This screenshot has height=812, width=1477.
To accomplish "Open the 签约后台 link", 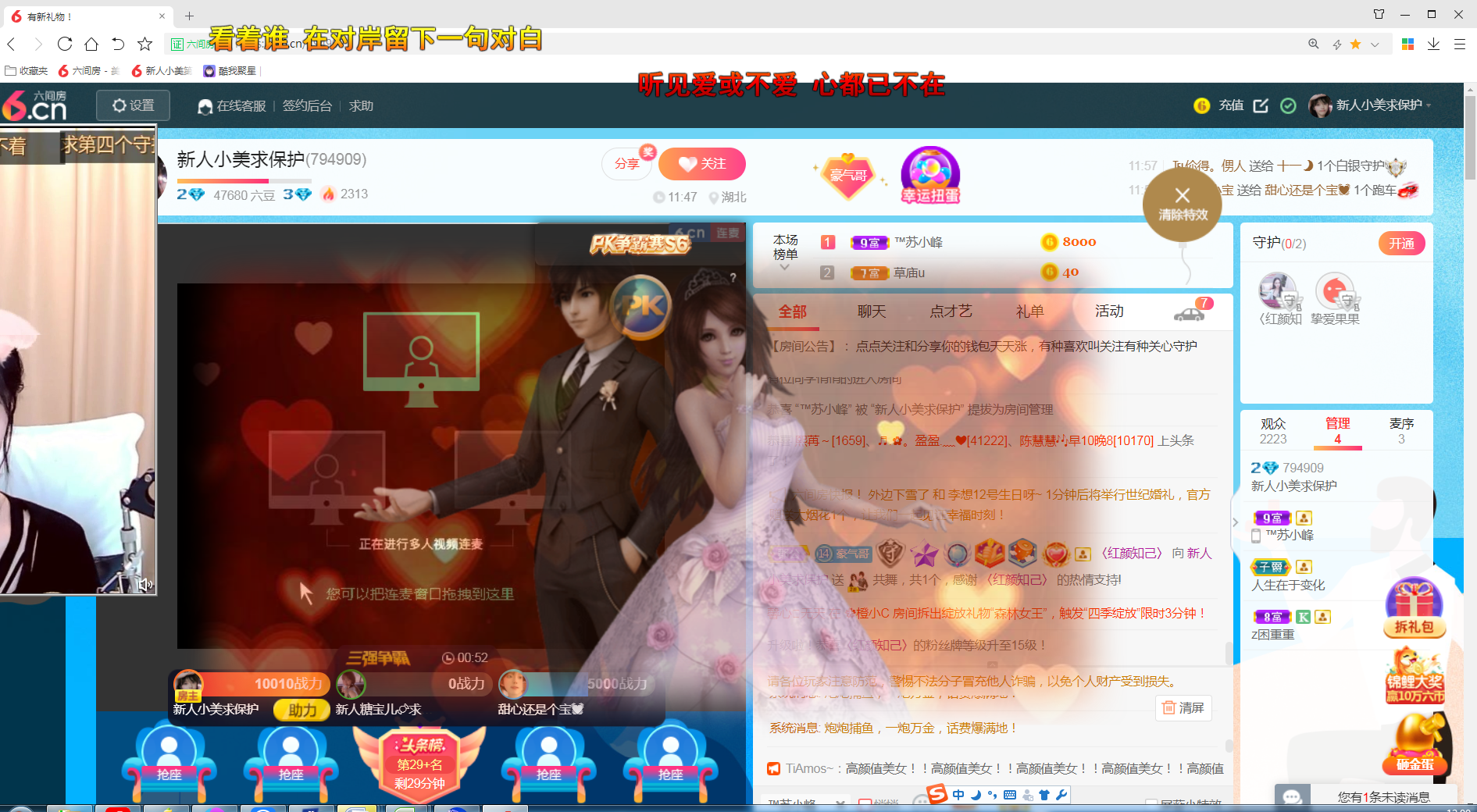I will point(307,105).
